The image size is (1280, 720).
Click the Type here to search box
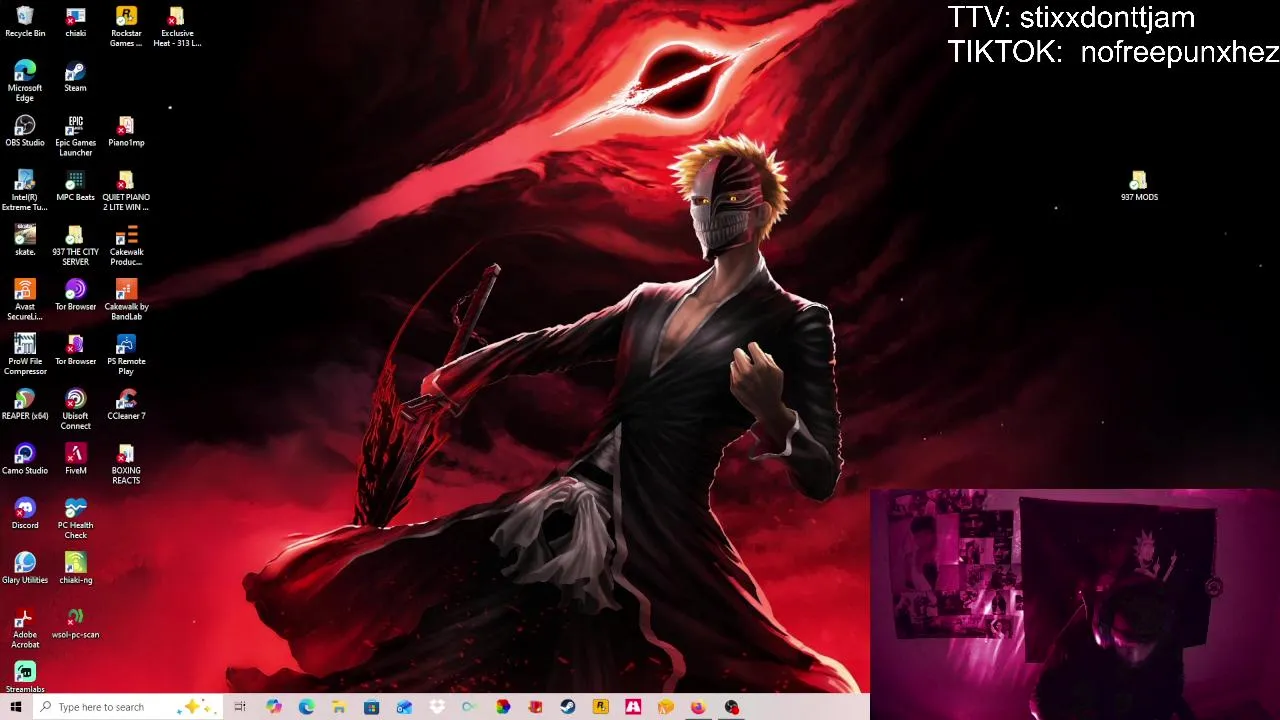click(x=127, y=707)
